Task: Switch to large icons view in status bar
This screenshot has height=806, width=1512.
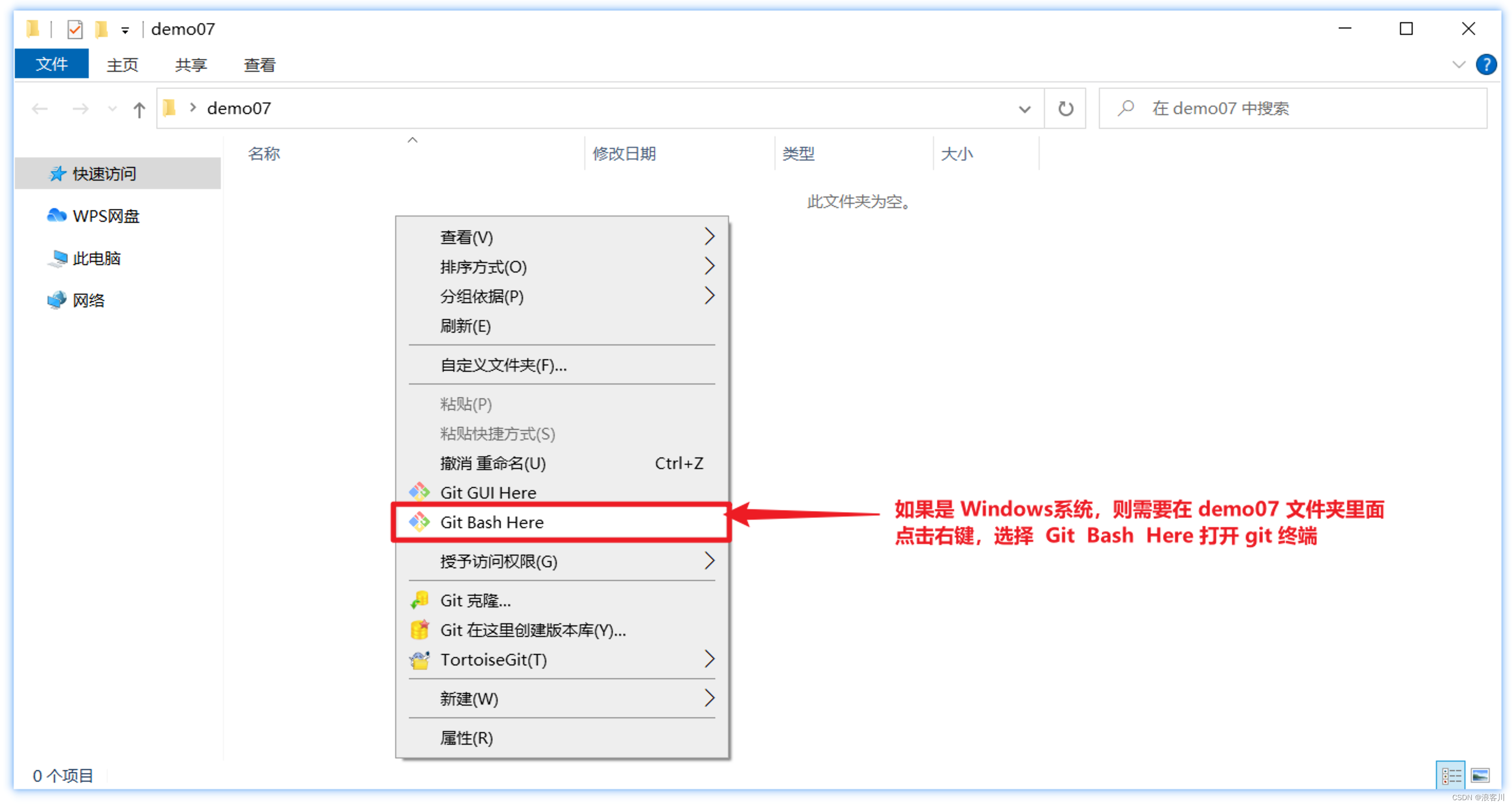Action: point(1480,775)
